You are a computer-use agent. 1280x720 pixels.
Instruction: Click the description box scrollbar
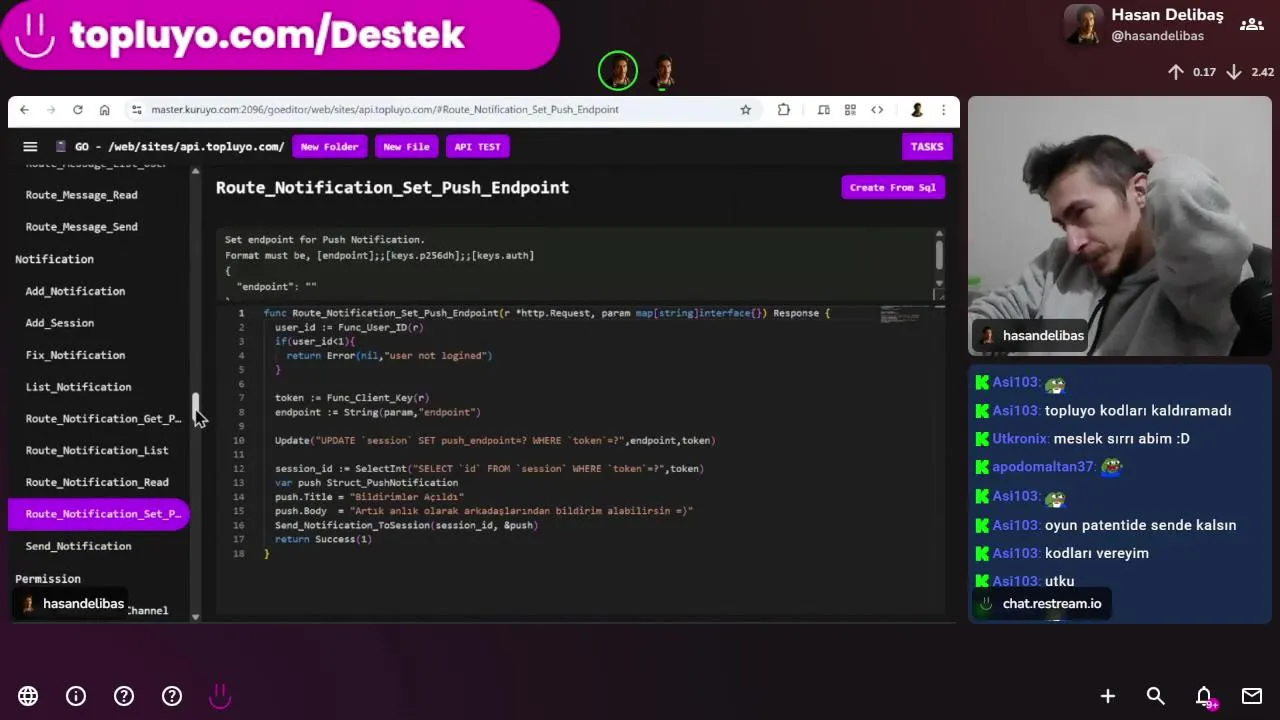[939, 253]
